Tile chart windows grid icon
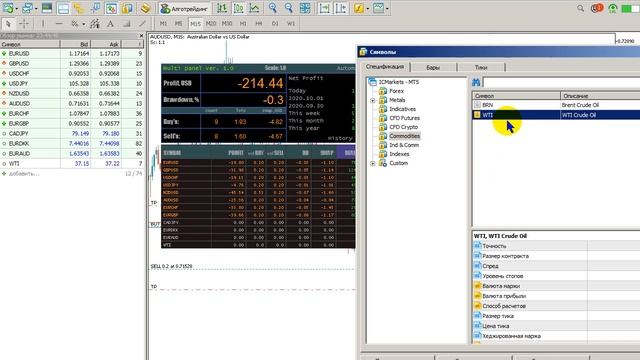The image size is (640, 360). 304,8
